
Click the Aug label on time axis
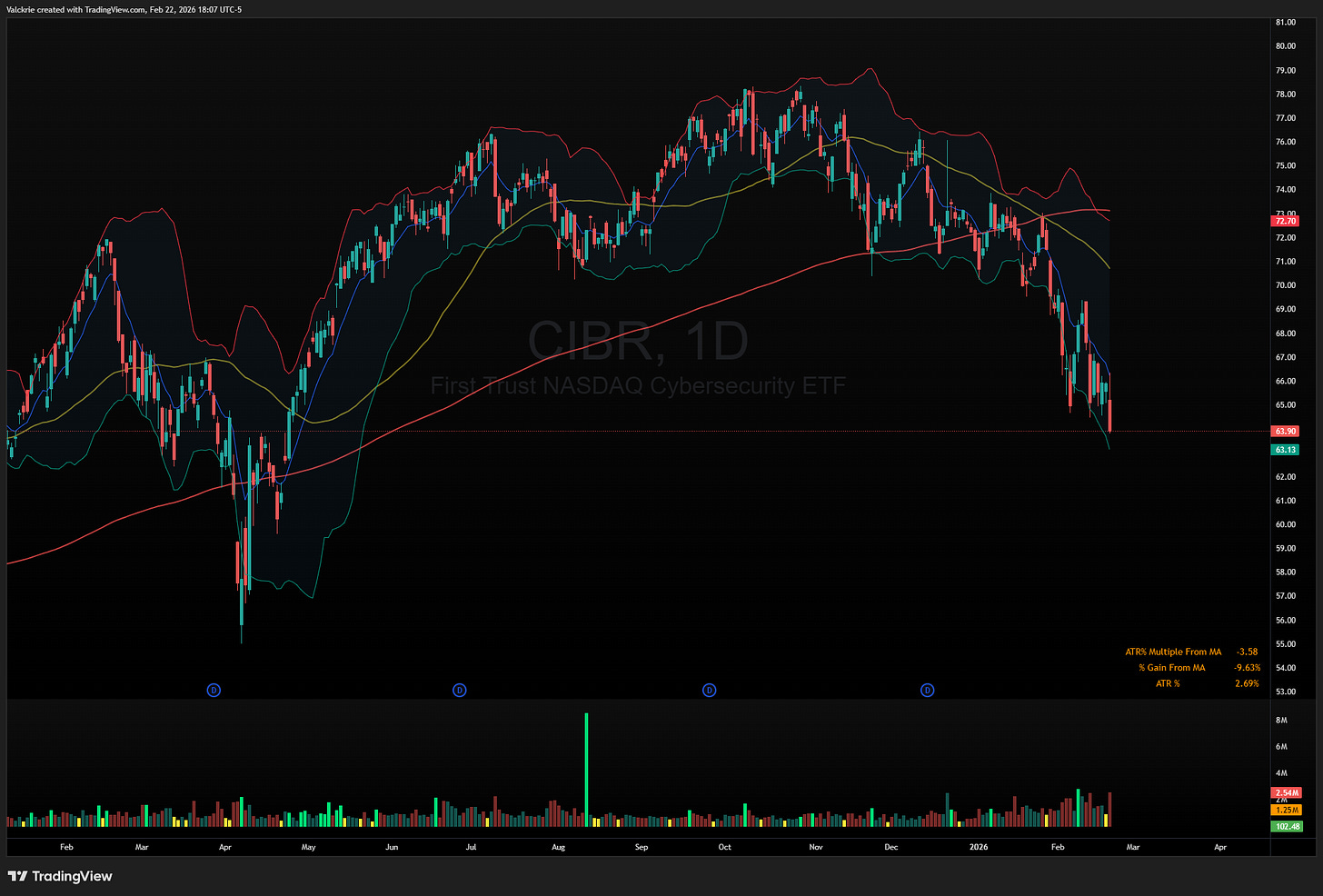(x=558, y=847)
